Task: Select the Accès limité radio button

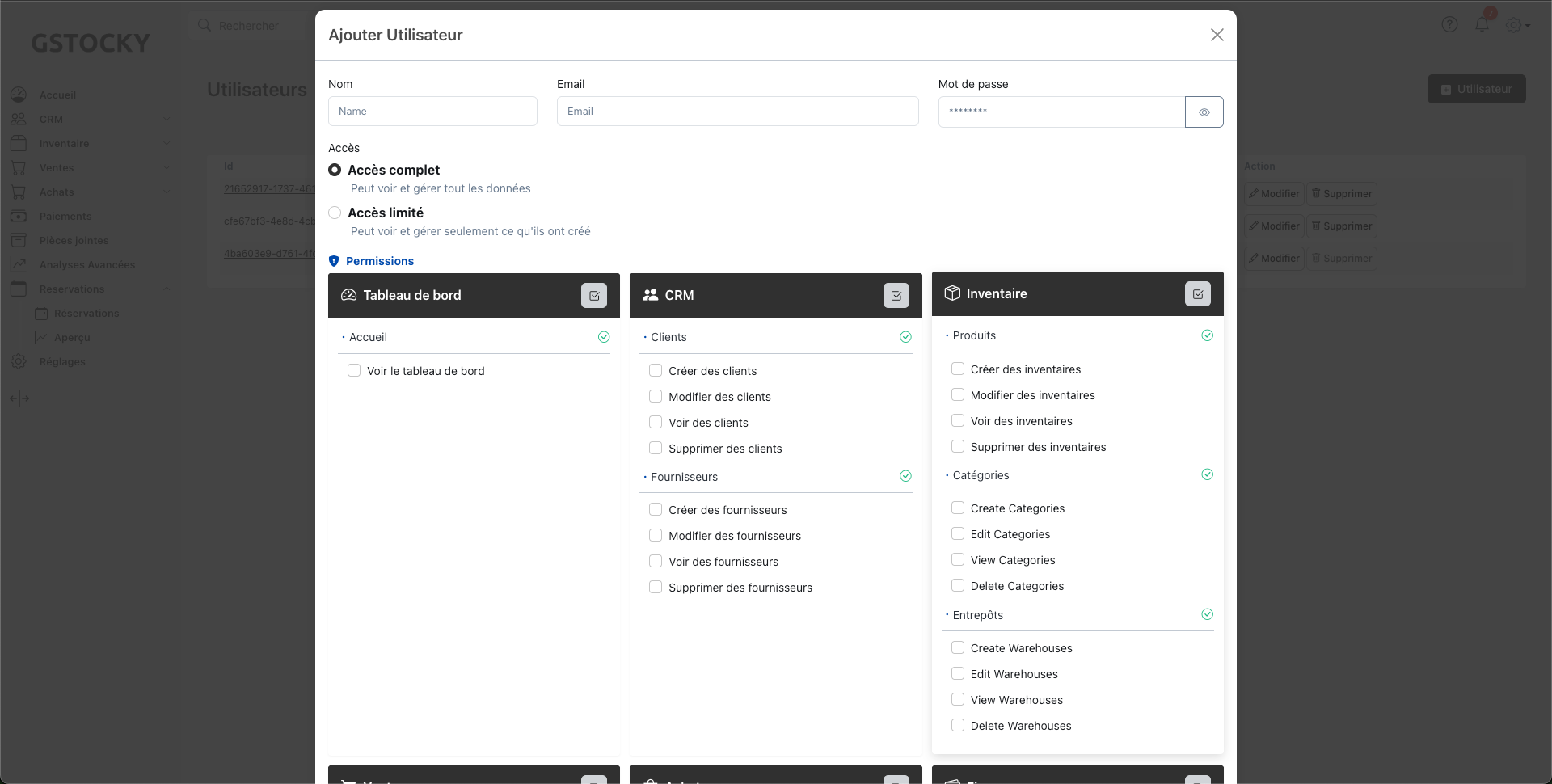Action: click(x=335, y=213)
